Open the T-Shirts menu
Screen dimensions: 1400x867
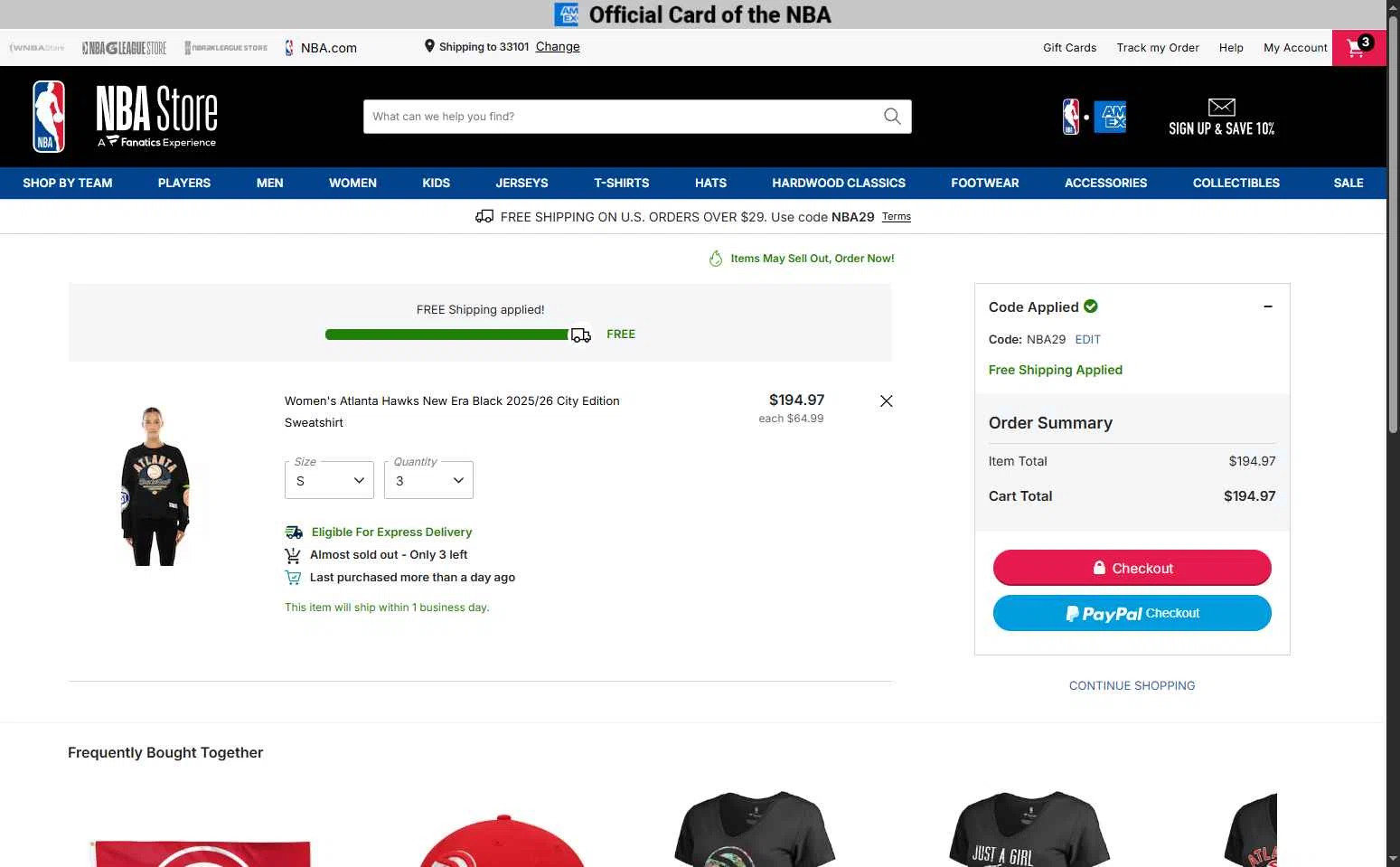coord(622,183)
